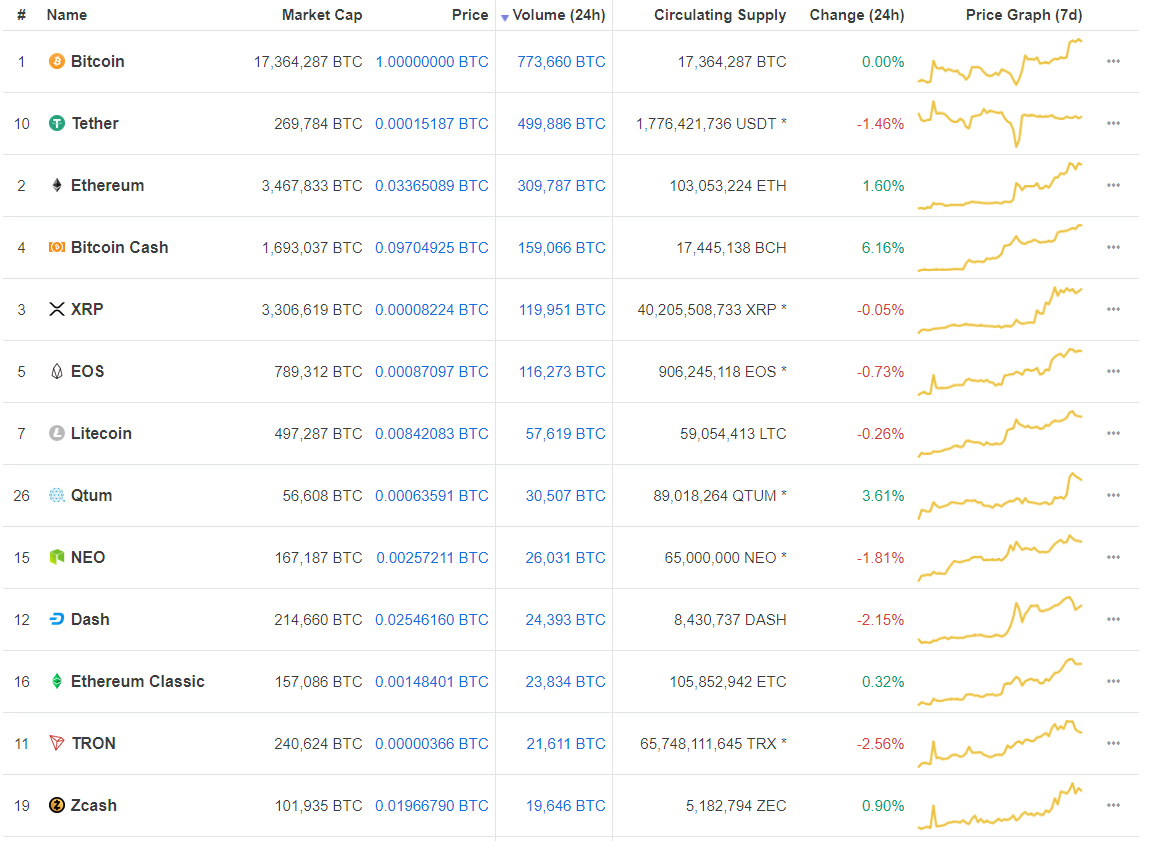Viewport: 1166px width, 841px height.
Task: Open more options menu for Ethereum row
Action: click(x=1112, y=185)
